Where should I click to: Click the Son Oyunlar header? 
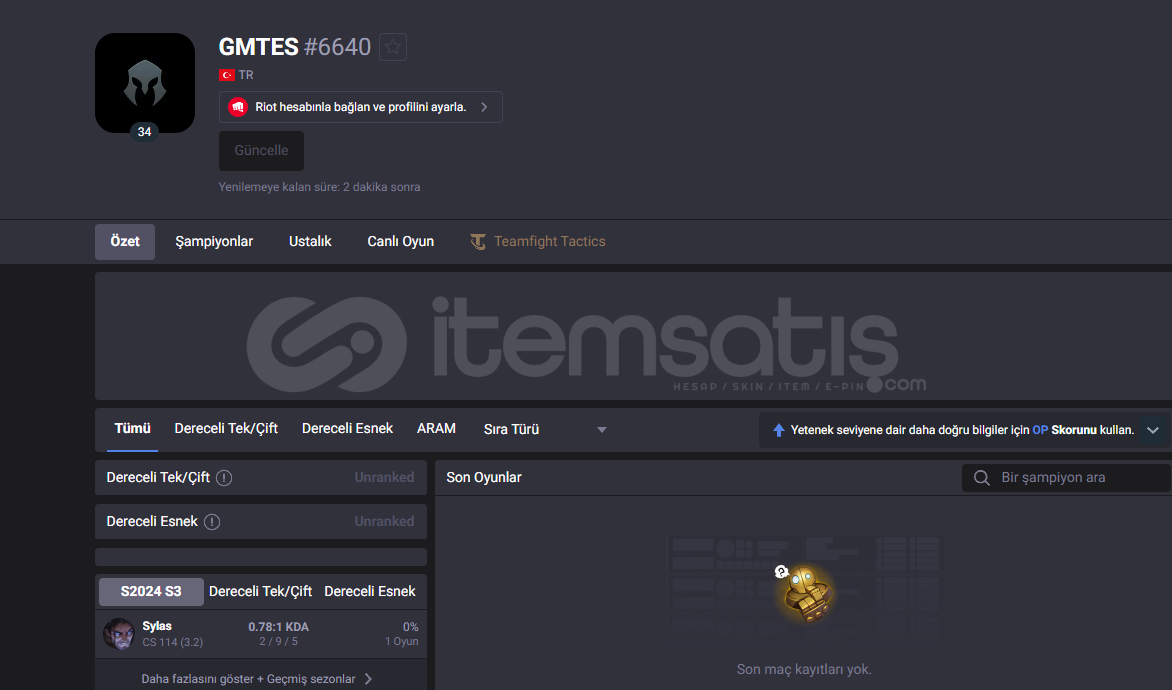click(x=484, y=477)
